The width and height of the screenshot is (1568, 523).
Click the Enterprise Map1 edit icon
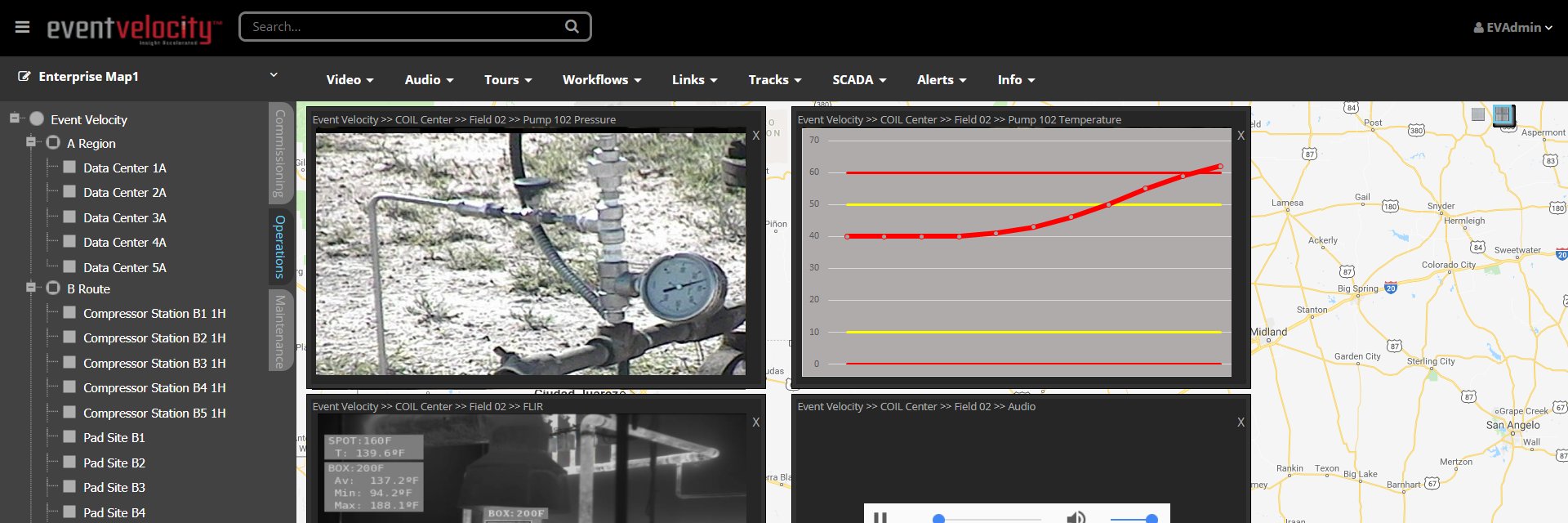[x=24, y=76]
